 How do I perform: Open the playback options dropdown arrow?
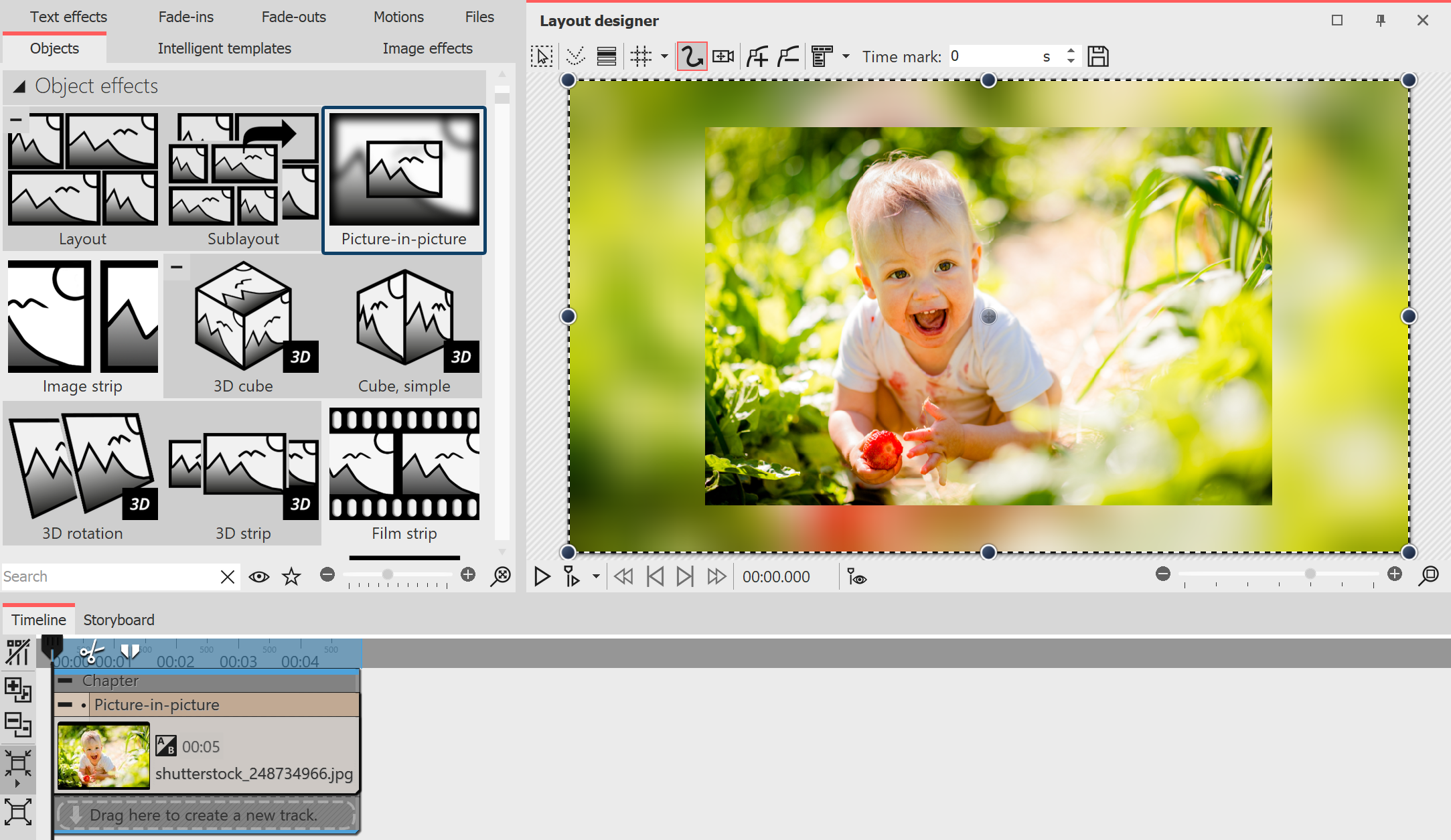pyautogui.click(x=595, y=576)
